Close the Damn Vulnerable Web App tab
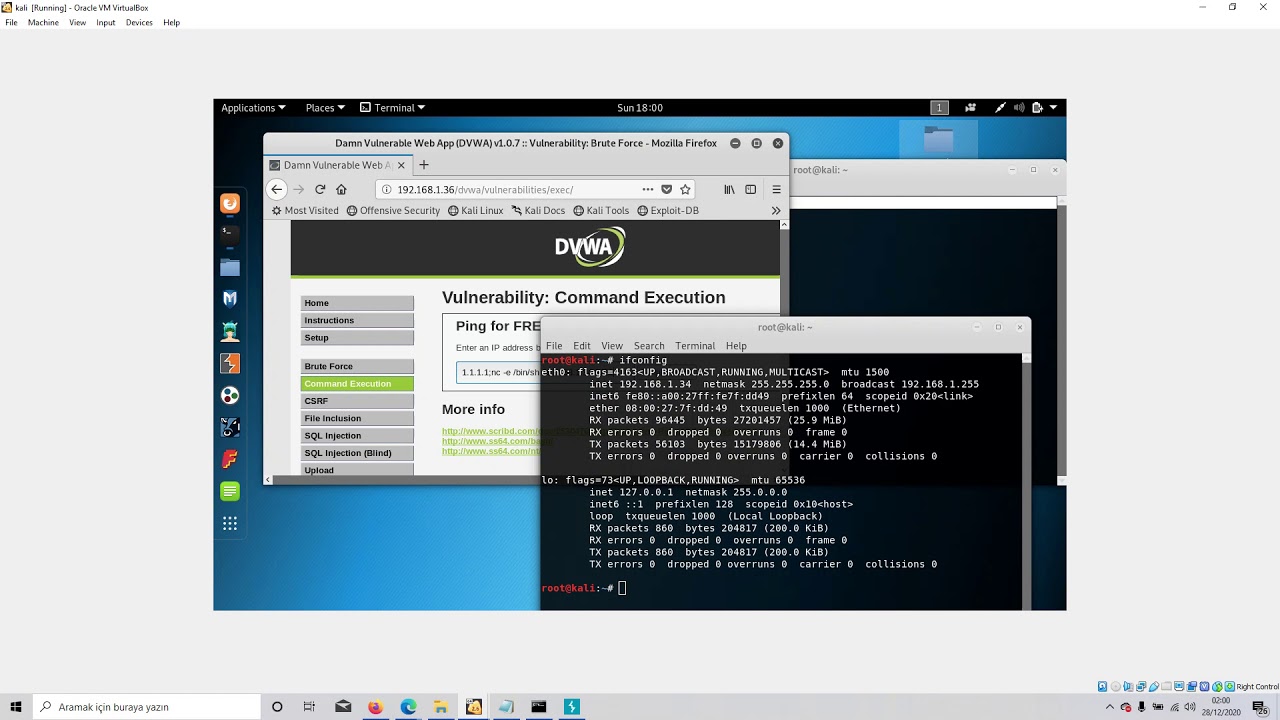The height and width of the screenshot is (720, 1280). [x=401, y=165]
